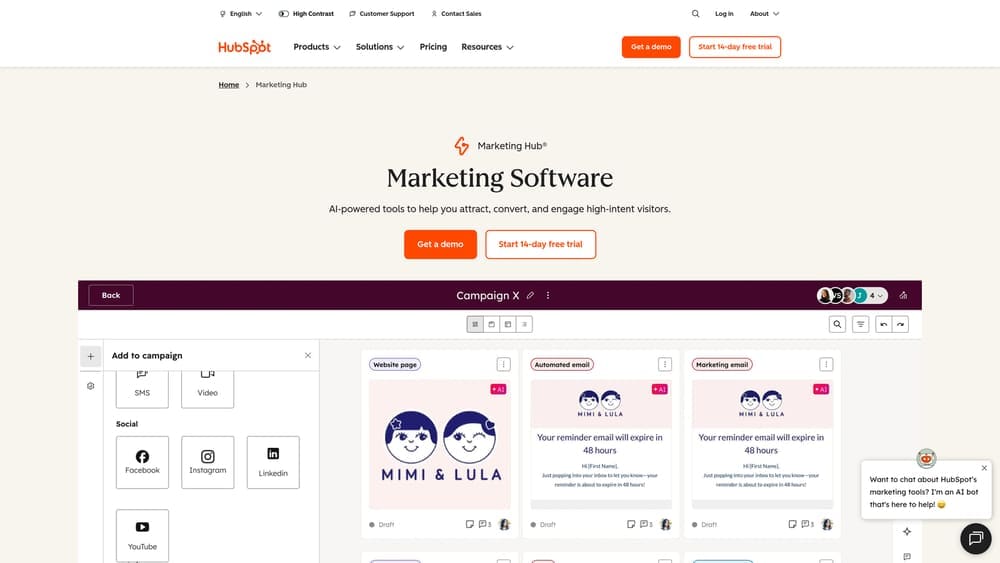The image size is (1000, 563).
Task: Click the AI sparkle icon at right edge
Action: (907, 532)
